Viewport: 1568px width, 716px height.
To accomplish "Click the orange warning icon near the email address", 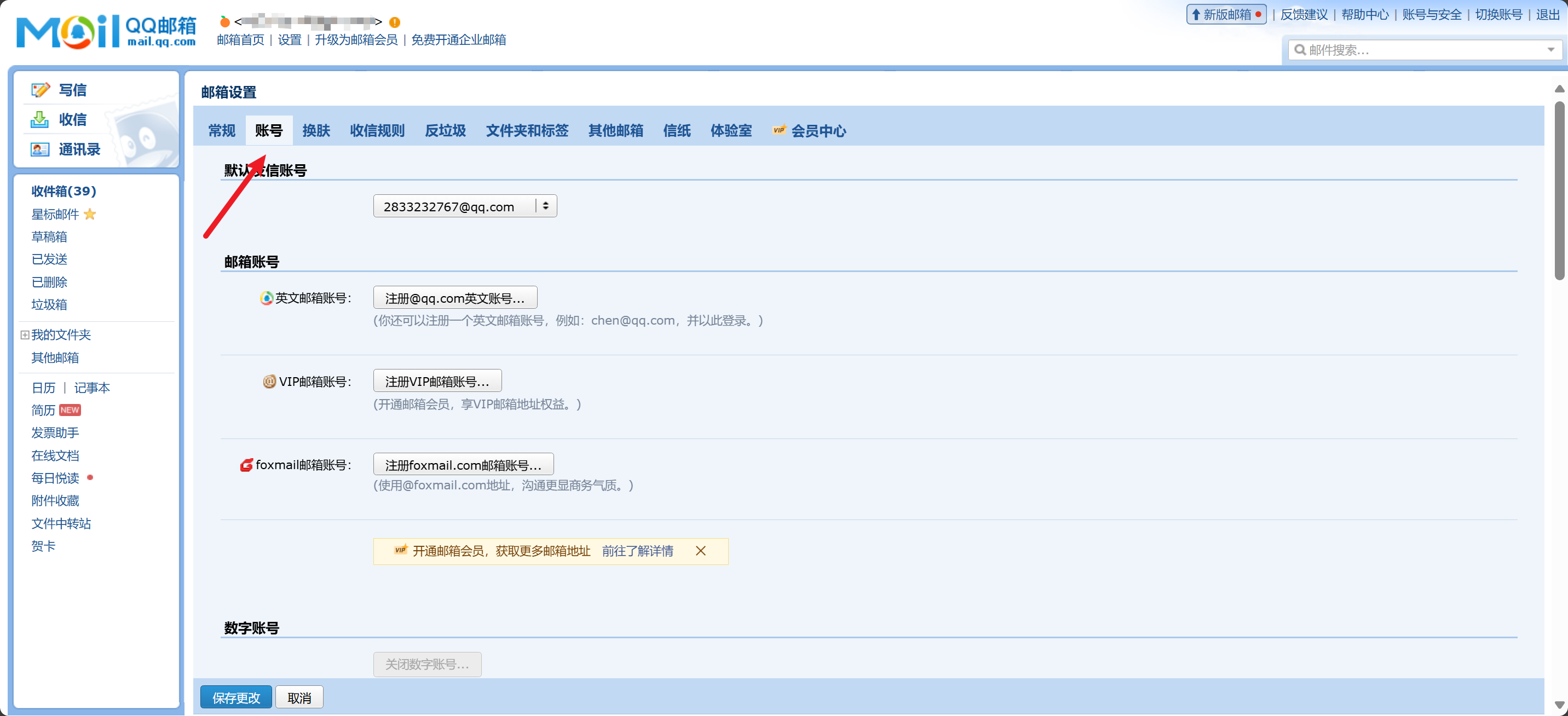I will pos(394,22).
